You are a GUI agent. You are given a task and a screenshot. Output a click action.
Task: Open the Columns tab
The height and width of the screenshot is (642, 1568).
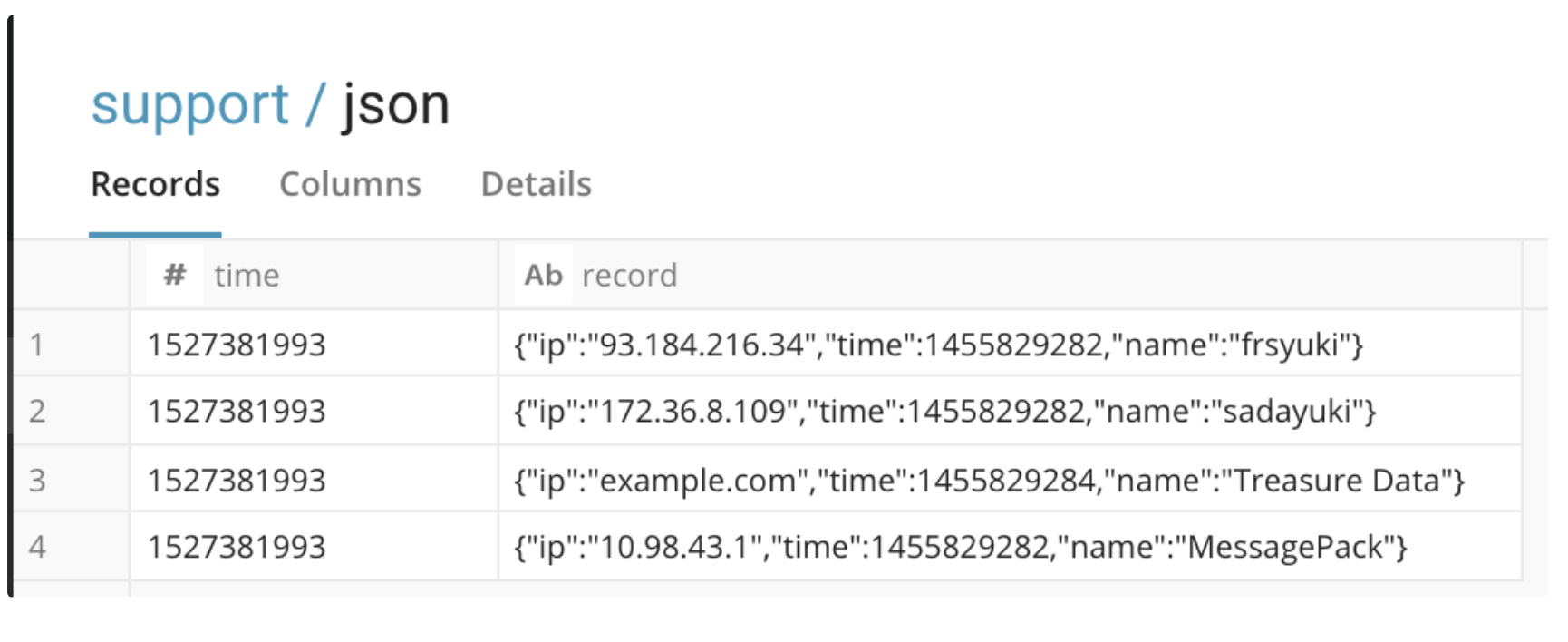350,185
